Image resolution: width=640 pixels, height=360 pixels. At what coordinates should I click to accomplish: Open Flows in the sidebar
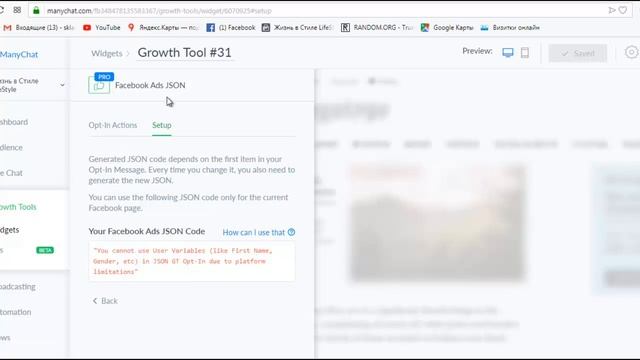pyautogui.click(x=5, y=338)
